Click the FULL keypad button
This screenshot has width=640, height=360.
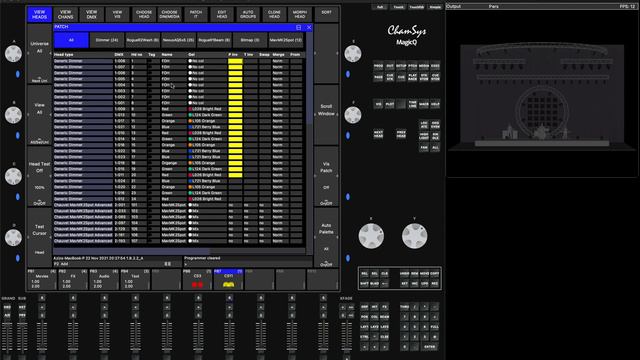435,327
